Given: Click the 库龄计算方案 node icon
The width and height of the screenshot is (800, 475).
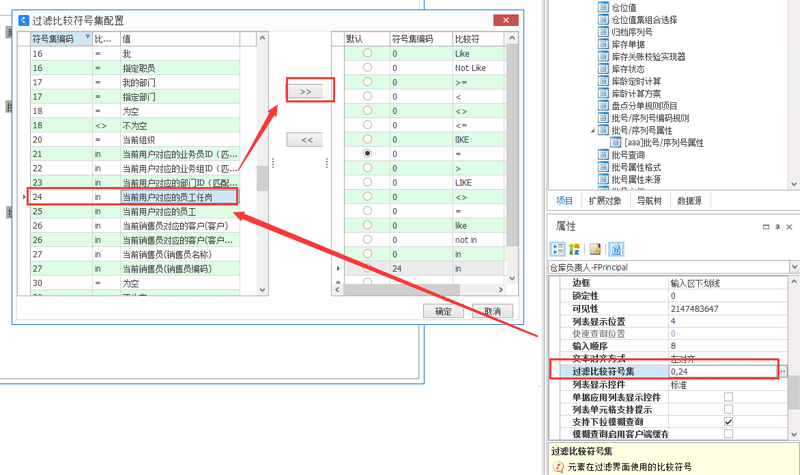Looking at the screenshot, I should tap(603, 93).
